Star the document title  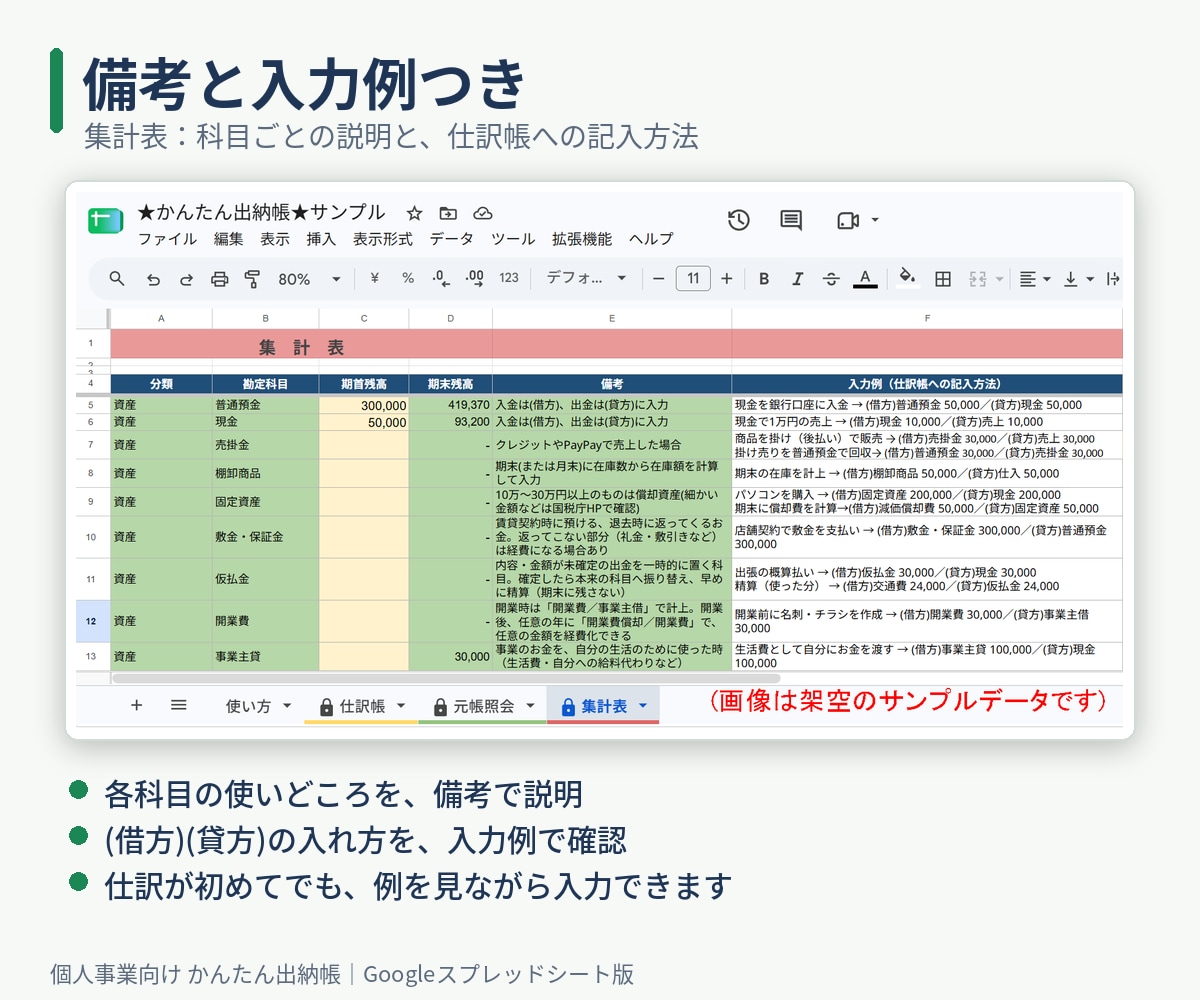coord(414,213)
